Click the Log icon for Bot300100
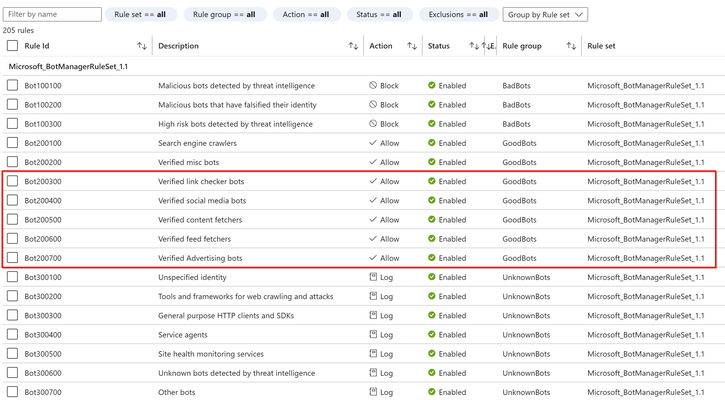The image size is (725, 400). [x=373, y=277]
